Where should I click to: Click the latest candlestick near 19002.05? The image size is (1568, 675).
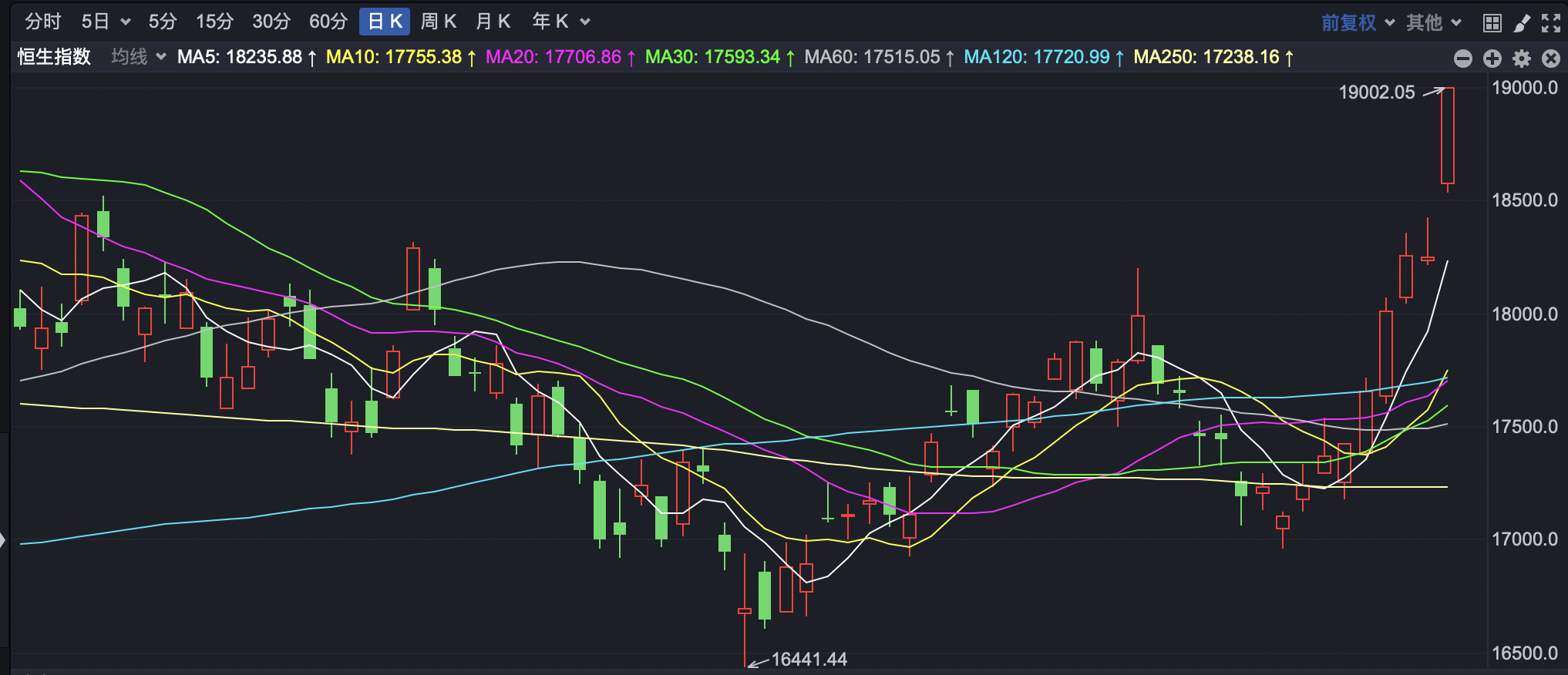click(x=1448, y=136)
